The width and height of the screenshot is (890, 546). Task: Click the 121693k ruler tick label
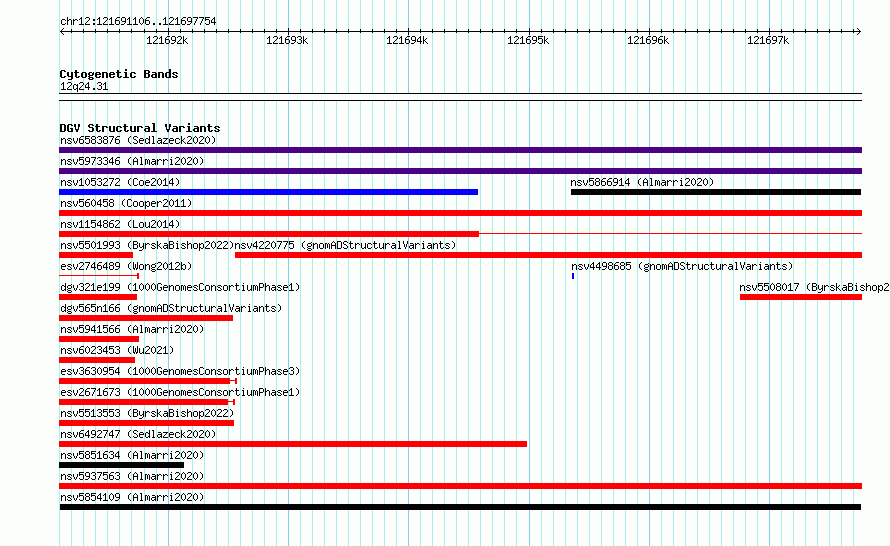(x=287, y=40)
